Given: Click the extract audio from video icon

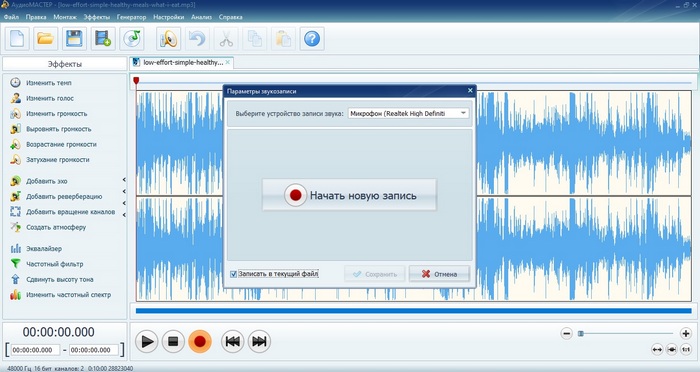Looking at the screenshot, I should pos(103,39).
